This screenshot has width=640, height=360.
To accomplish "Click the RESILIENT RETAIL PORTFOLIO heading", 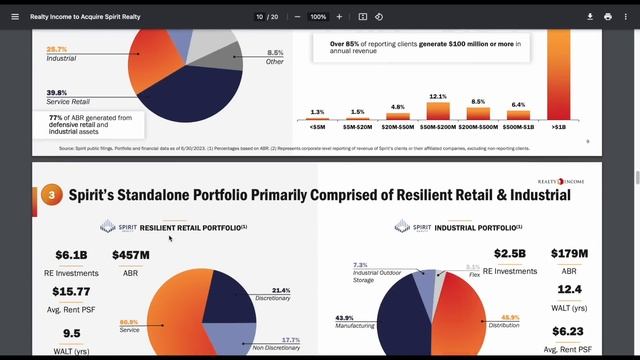I will [x=193, y=228].
